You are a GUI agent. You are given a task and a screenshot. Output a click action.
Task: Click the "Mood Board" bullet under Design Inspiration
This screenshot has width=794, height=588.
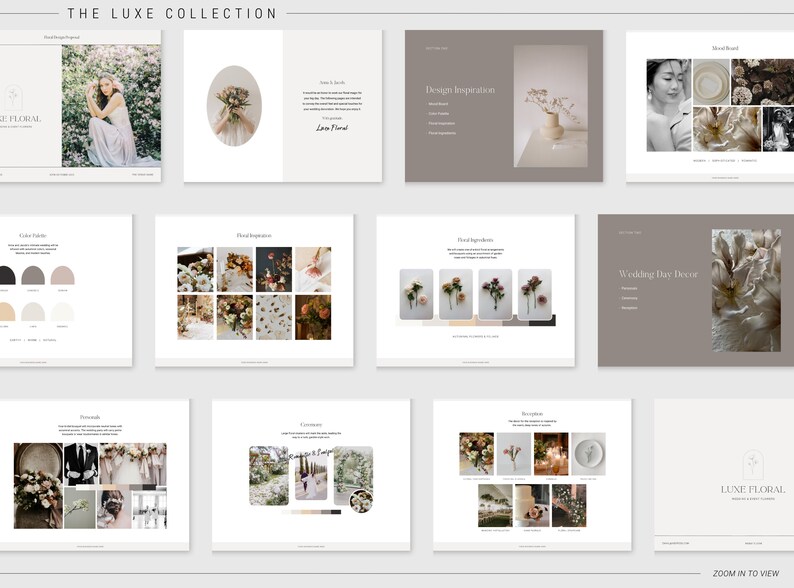[438, 104]
